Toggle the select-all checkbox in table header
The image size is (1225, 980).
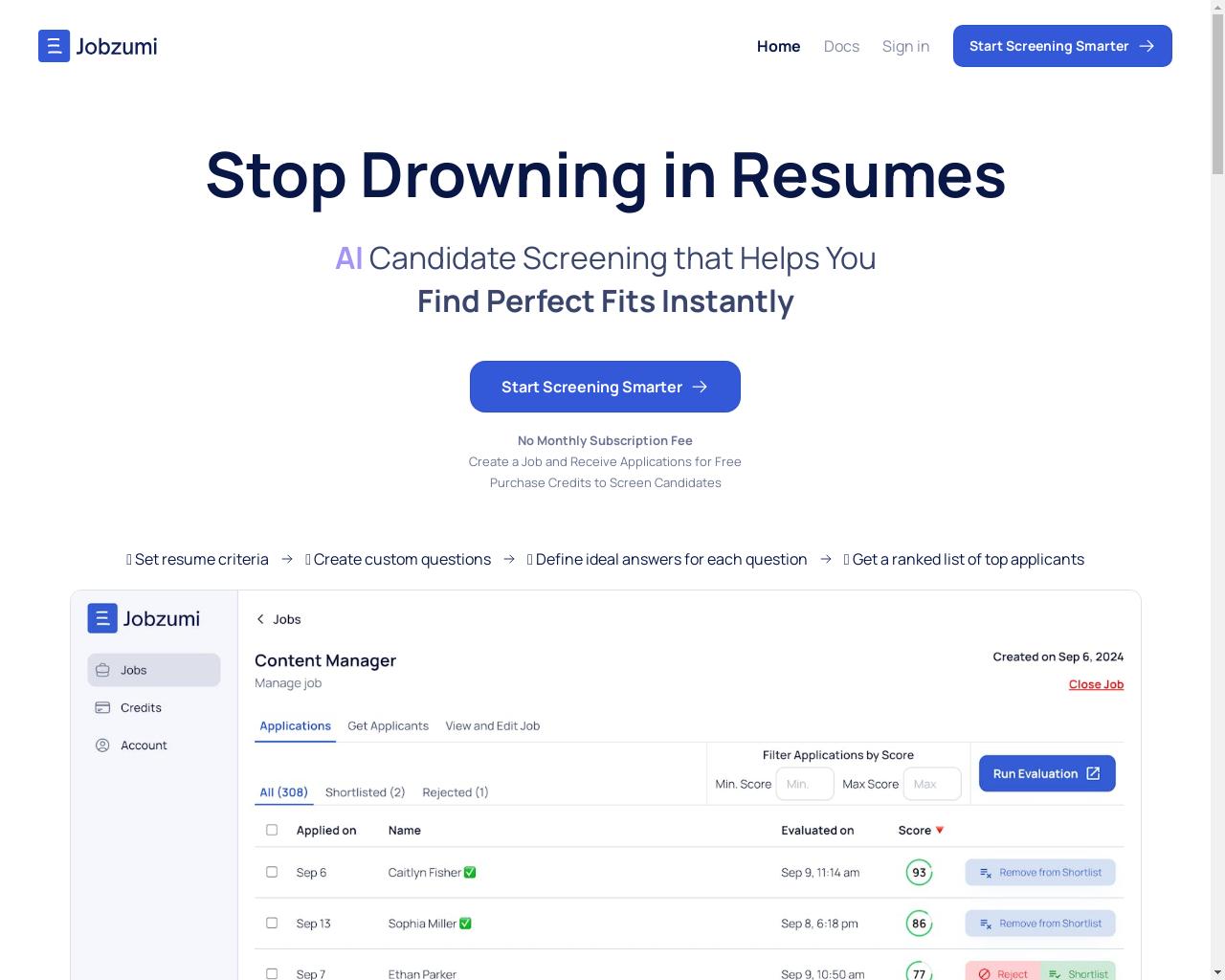(272, 830)
